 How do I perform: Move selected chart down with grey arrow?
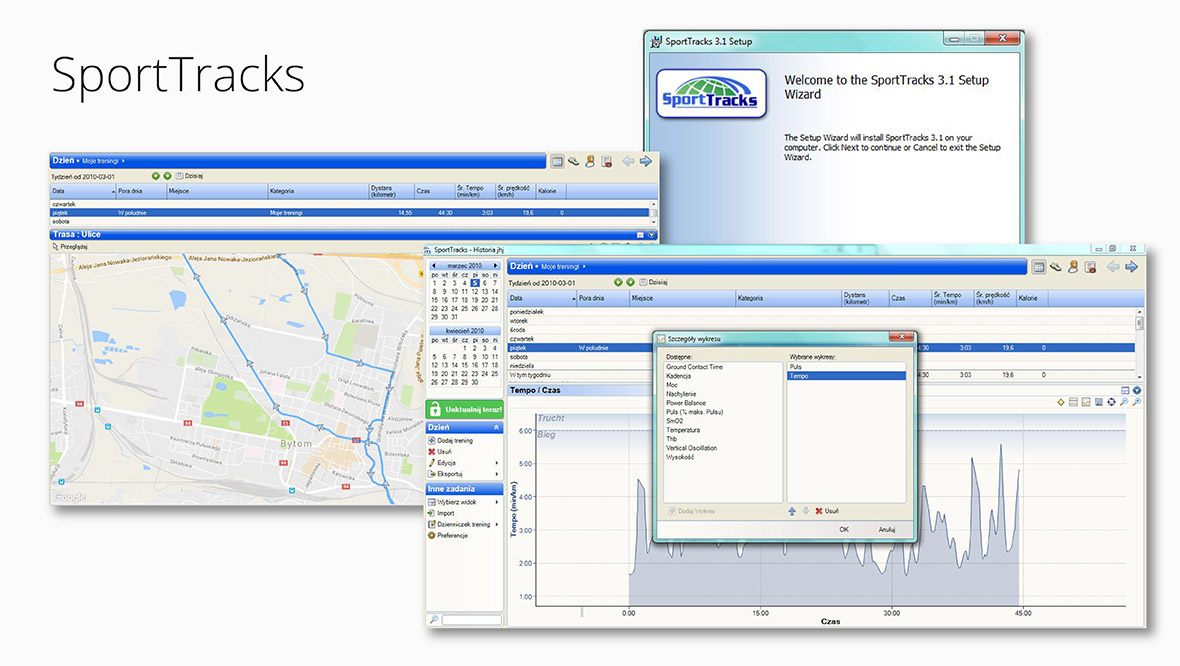[x=805, y=511]
